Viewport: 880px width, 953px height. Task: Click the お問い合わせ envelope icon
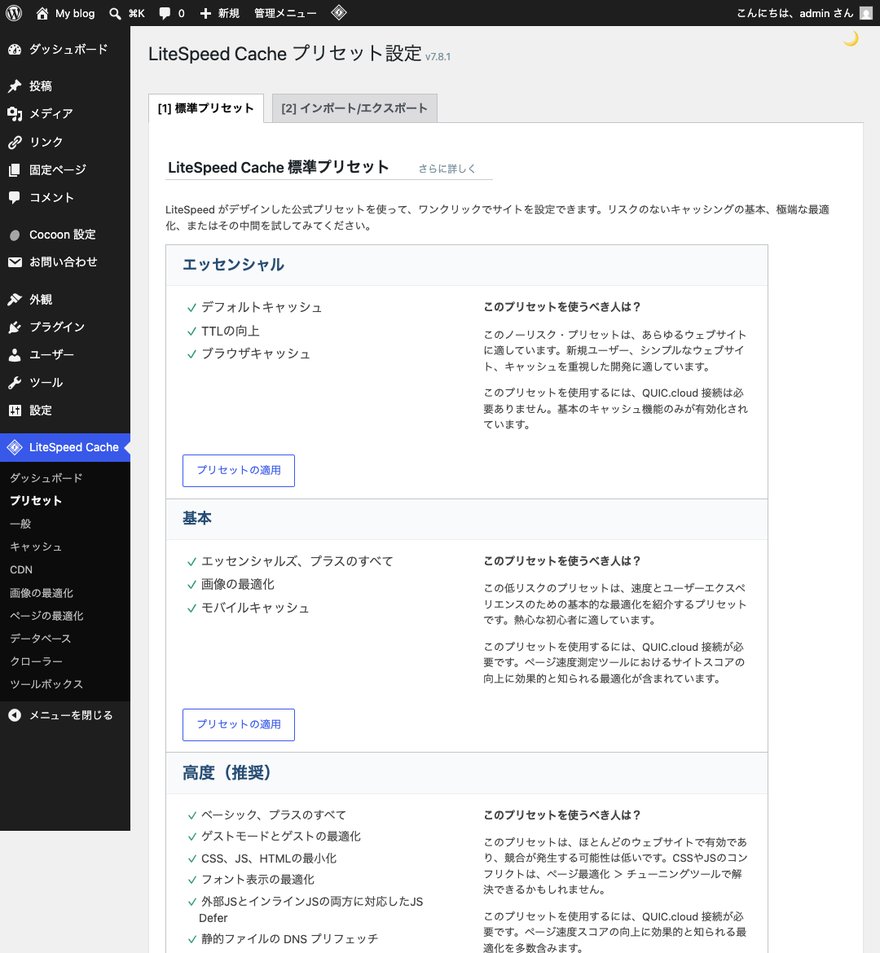(x=15, y=262)
